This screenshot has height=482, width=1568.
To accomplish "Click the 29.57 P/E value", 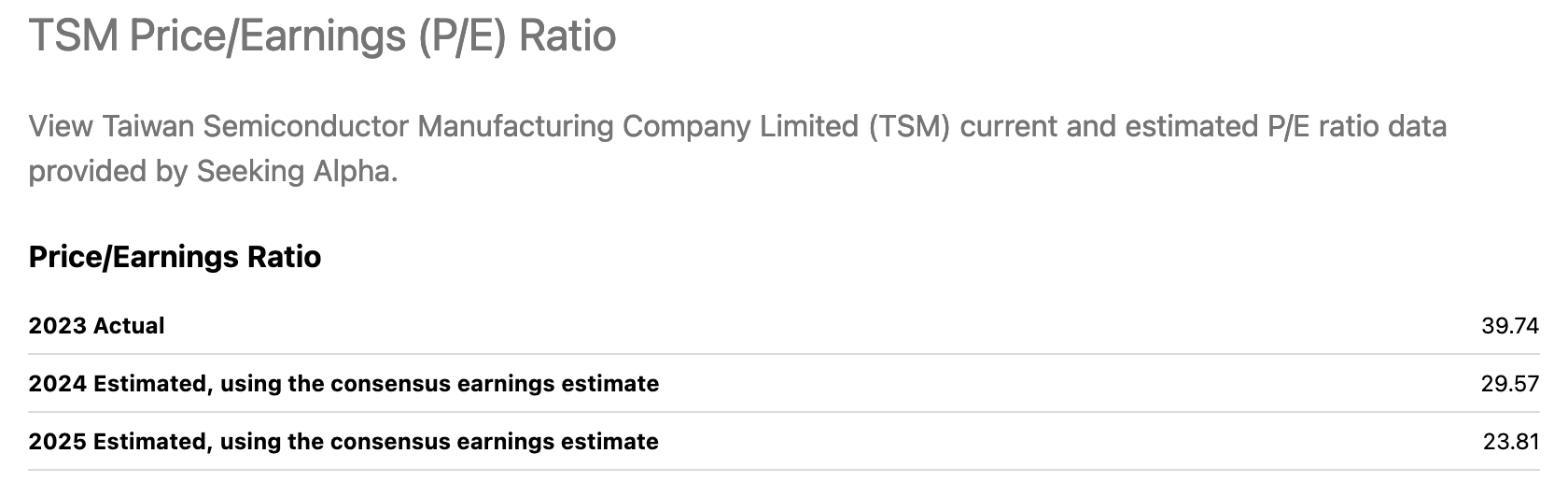I will click(1509, 384).
